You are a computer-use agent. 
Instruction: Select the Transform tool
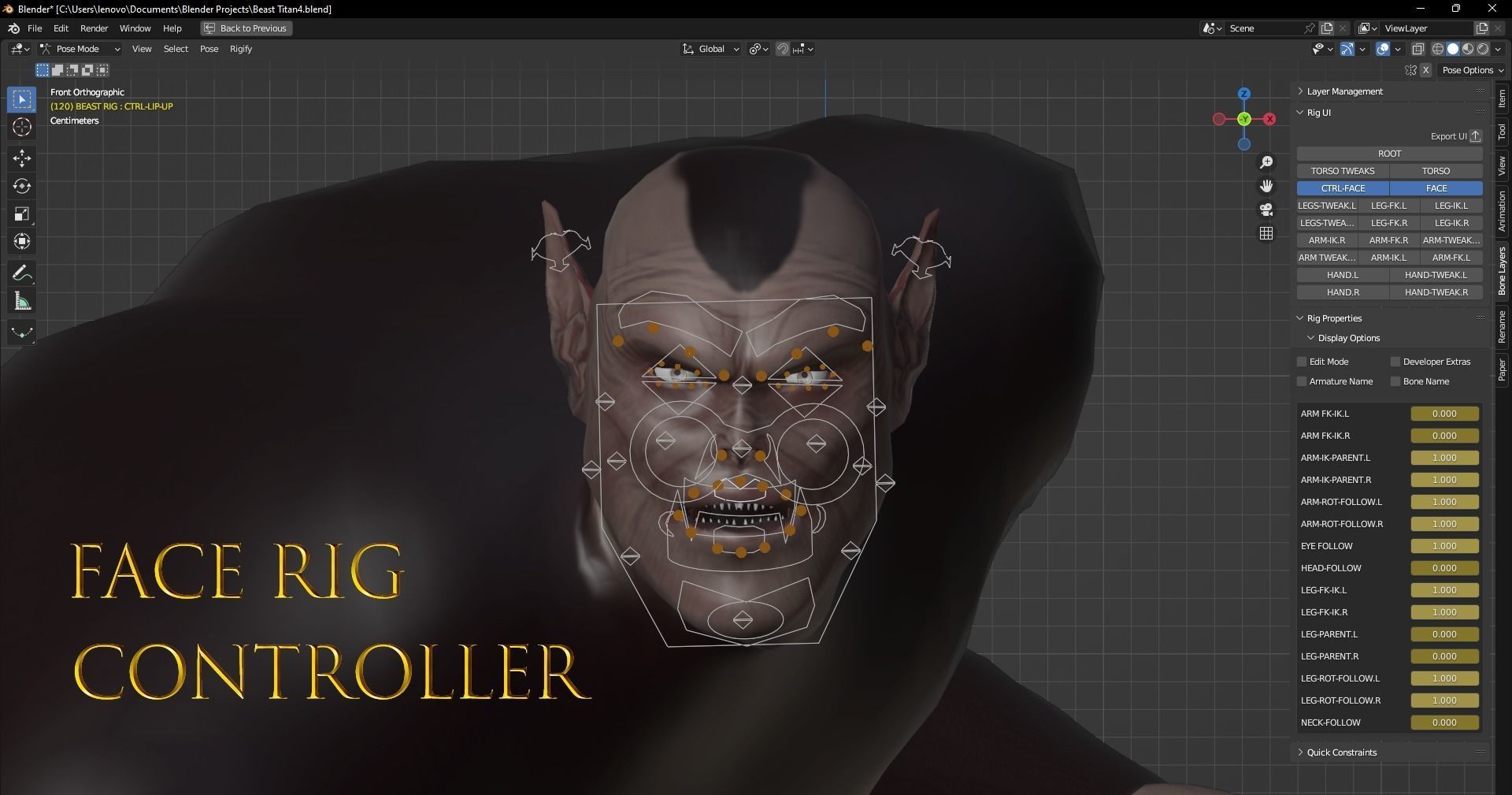22,241
